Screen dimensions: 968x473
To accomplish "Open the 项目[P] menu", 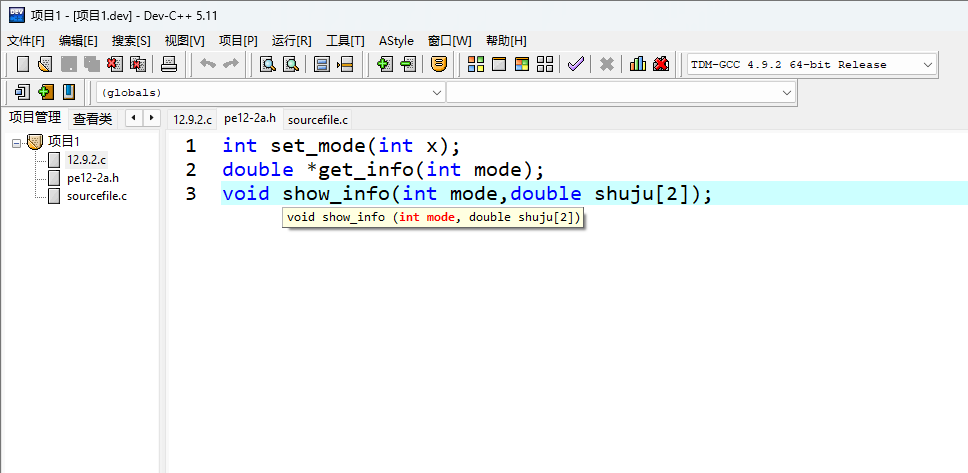I will (x=238, y=41).
